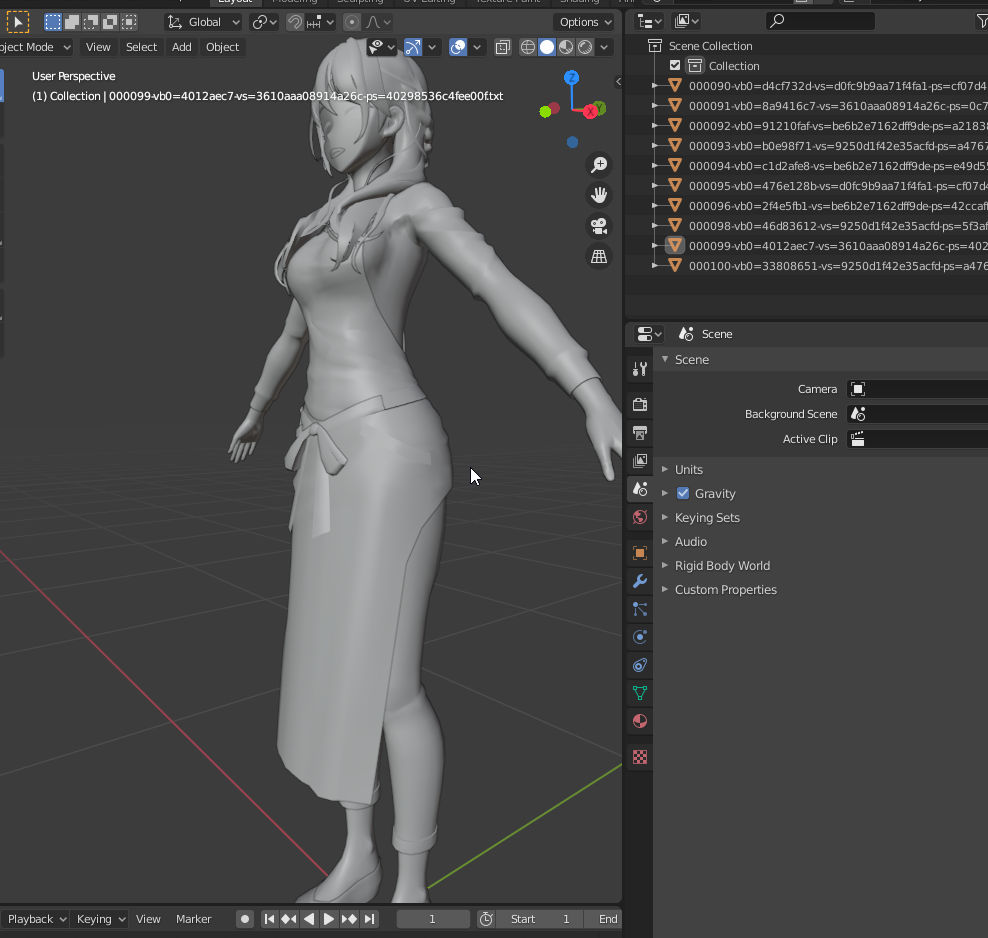Open the Output properties tab
Screen dimensions: 988x938
click(x=640, y=433)
